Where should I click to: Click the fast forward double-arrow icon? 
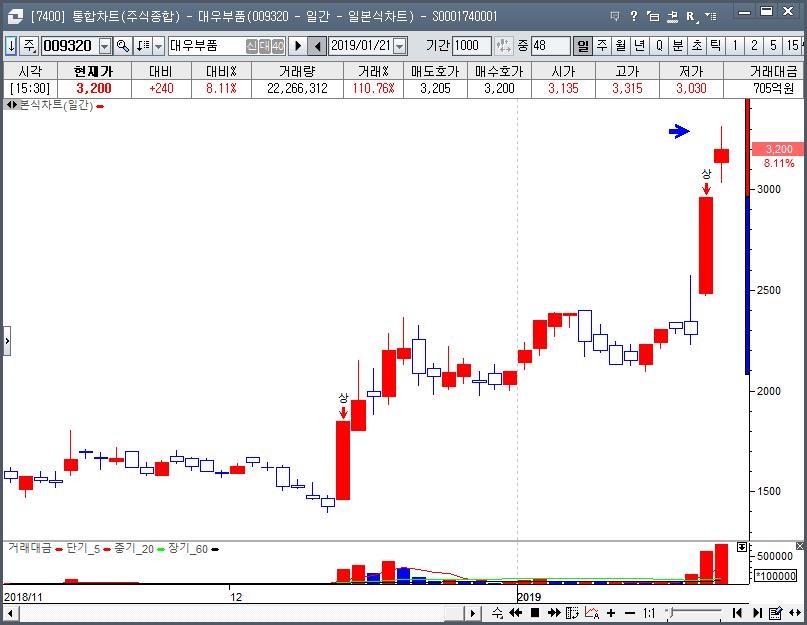coord(554,613)
